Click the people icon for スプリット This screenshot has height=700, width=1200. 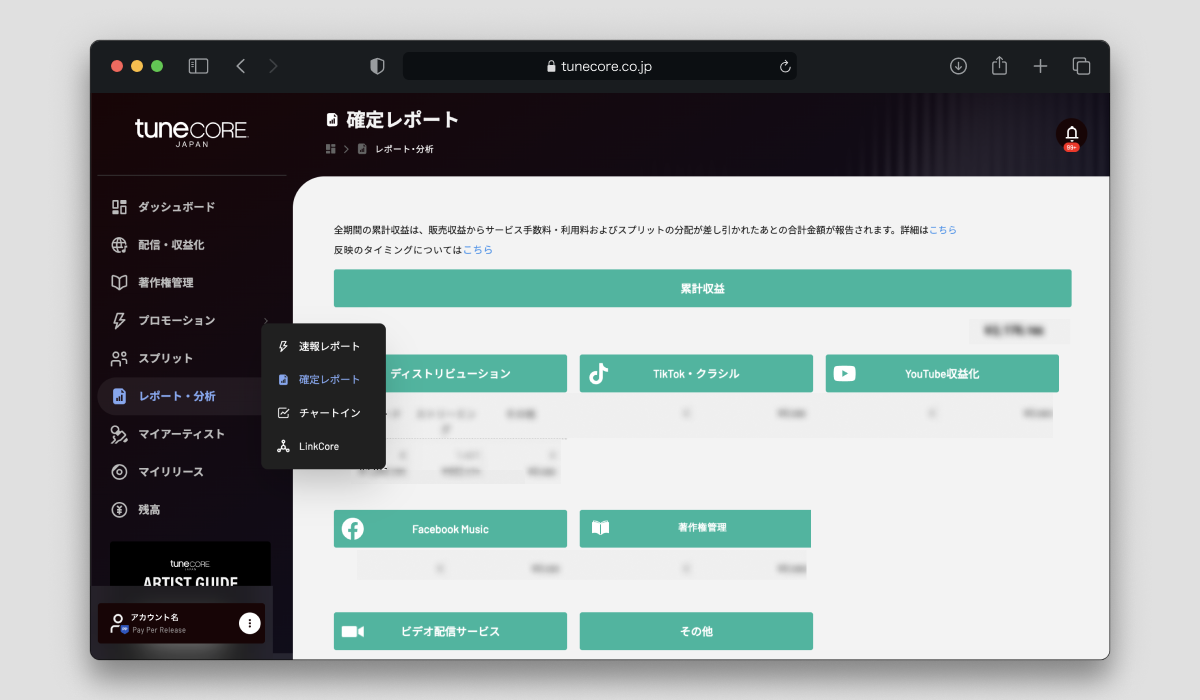tap(119, 358)
